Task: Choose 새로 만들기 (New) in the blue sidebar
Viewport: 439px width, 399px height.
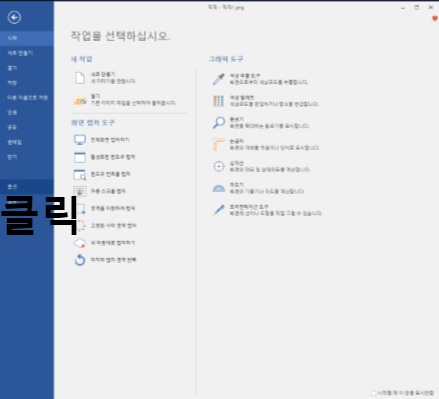Action: click(x=27, y=53)
